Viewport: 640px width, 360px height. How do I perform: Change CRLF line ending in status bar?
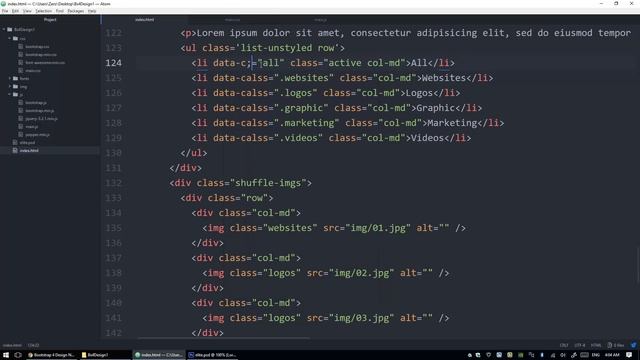click(564, 345)
